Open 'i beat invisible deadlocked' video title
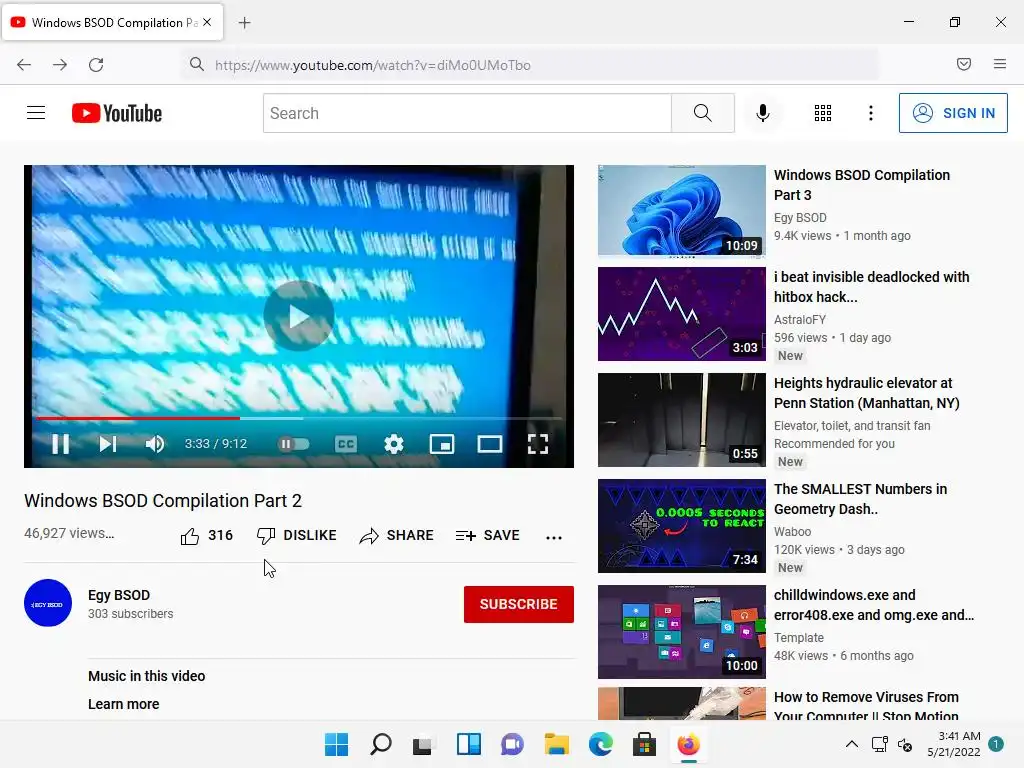This screenshot has height=768, width=1024. pos(871,287)
